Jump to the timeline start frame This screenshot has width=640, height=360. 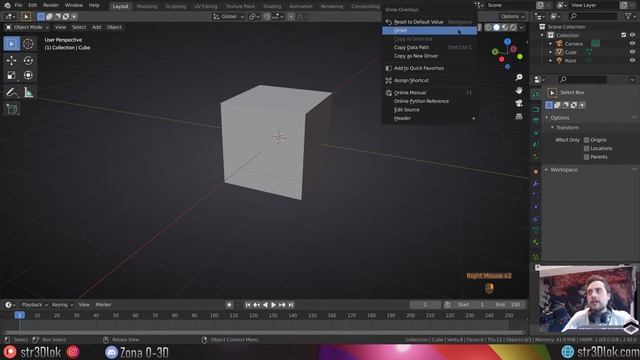click(x=248, y=304)
